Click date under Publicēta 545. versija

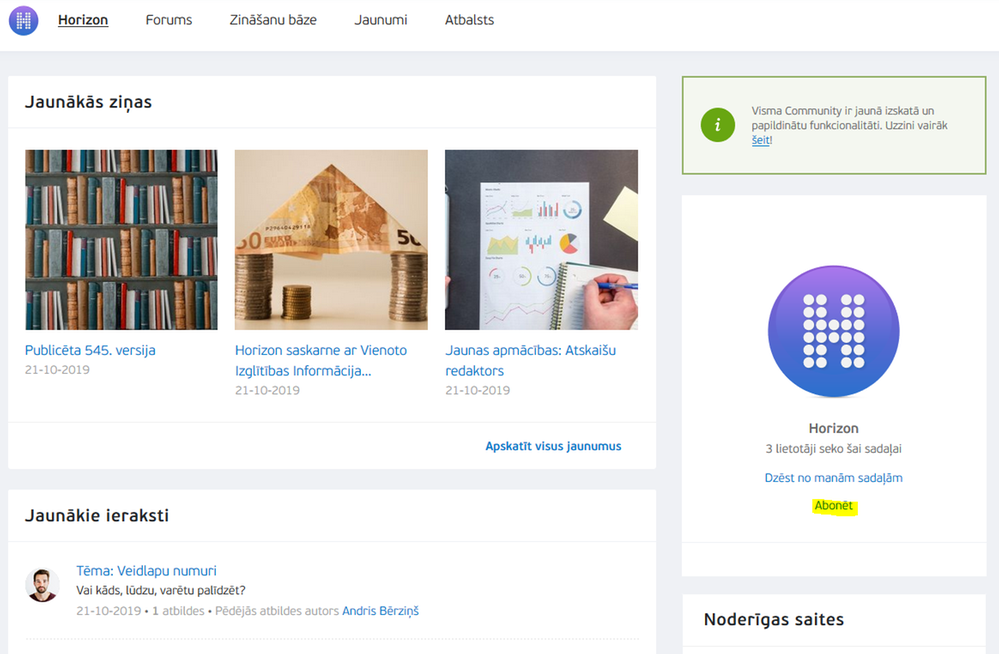click(x=57, y=370)
